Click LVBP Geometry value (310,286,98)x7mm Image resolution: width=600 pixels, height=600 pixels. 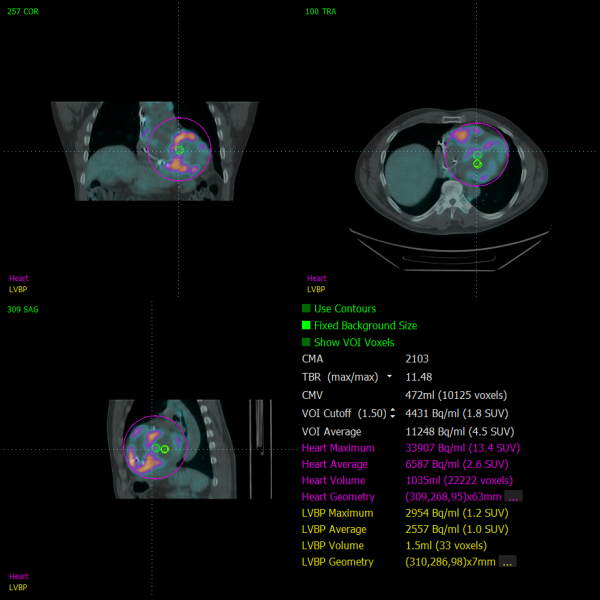coord(450,562)
